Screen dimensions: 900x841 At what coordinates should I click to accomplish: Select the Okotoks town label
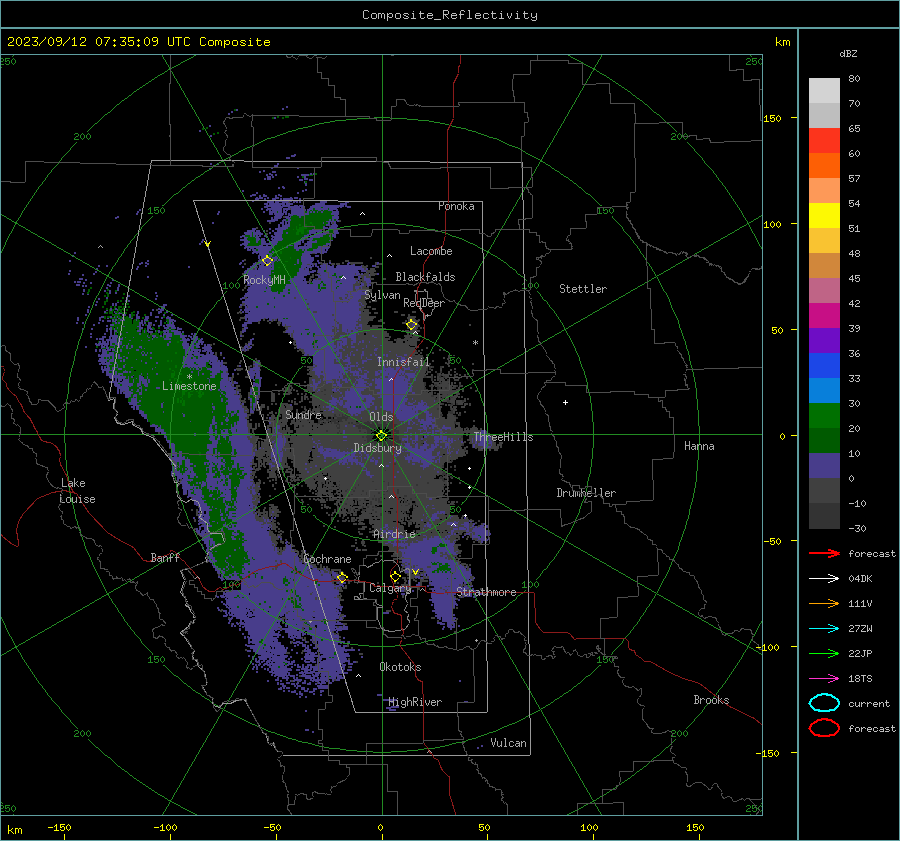pyautogui.click(x=400, y=666)
